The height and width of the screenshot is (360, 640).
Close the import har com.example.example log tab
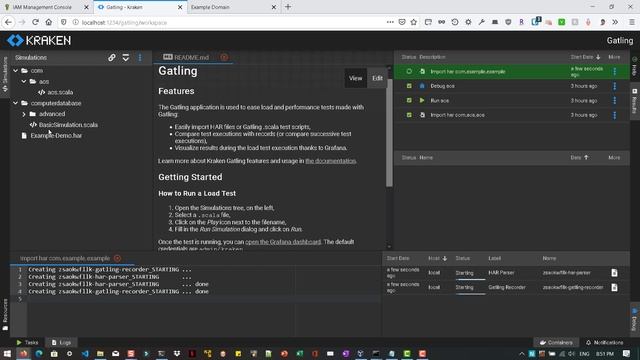(118, 258)
